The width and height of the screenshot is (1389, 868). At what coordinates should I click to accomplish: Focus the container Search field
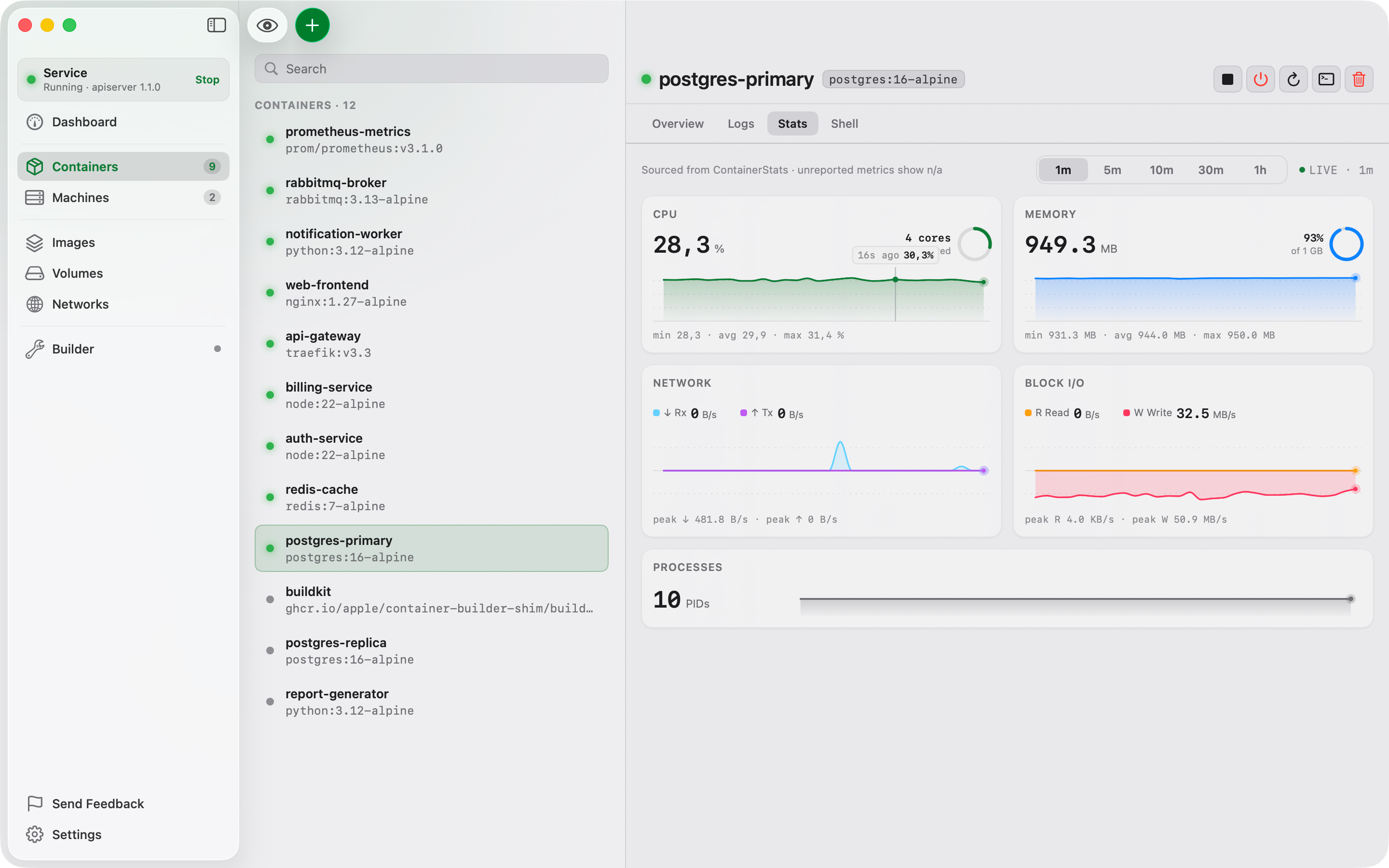(432, 69)
